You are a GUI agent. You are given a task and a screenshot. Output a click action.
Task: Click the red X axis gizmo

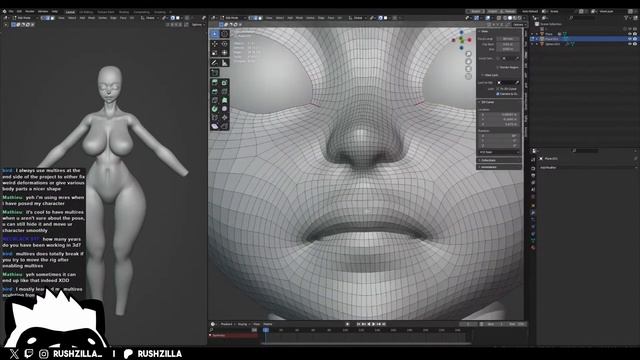tap(469, 40)
